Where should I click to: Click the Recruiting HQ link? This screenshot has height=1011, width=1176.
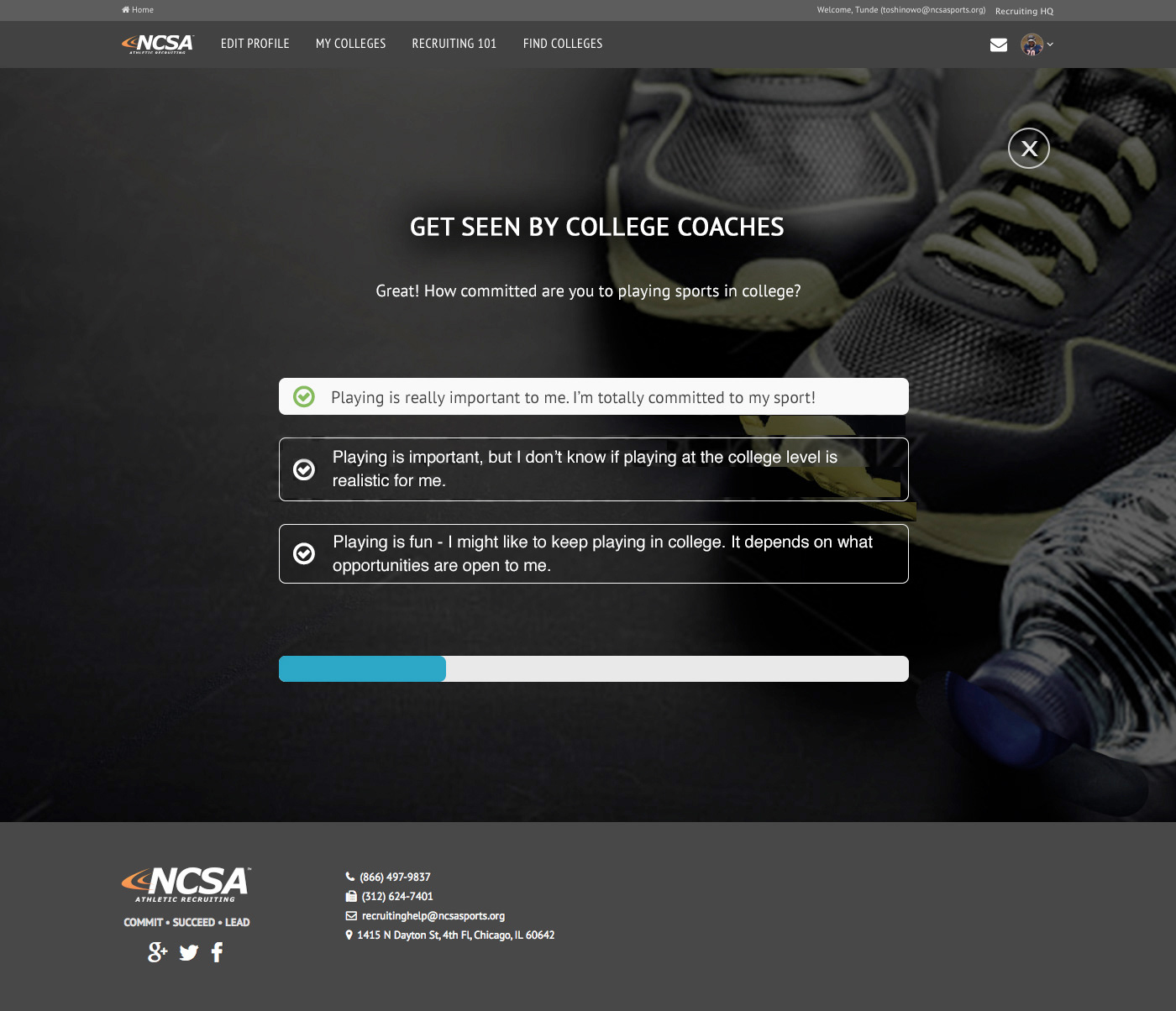(x=1024, y=11)
